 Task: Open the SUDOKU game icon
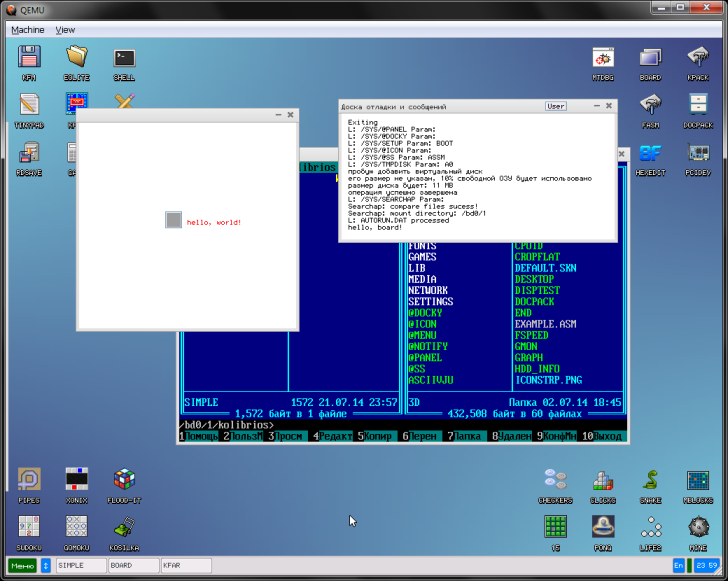click(29, 532)
